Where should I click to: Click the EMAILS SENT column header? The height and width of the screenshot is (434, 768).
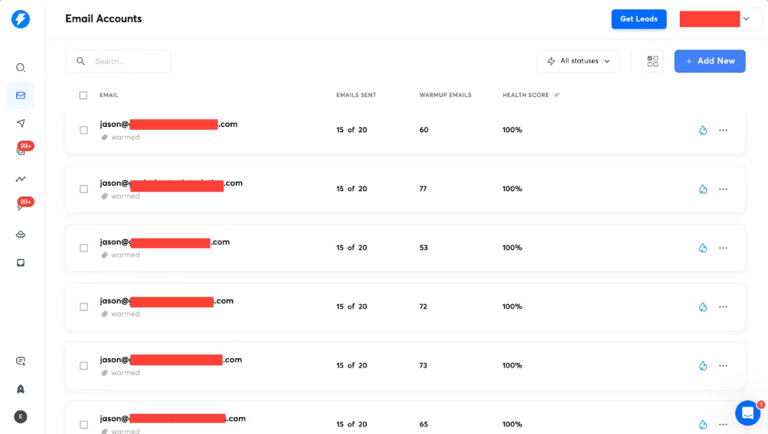356,95
